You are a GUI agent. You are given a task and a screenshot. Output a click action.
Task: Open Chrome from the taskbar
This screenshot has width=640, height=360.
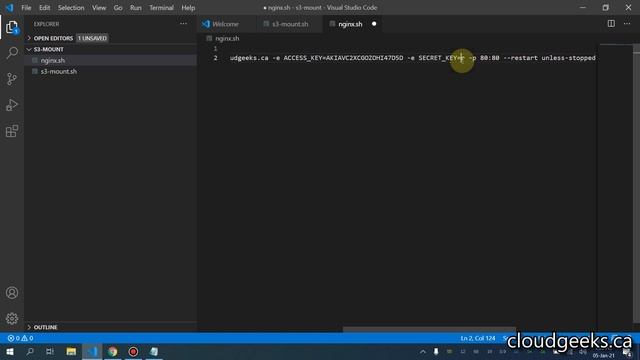(x=113, y=351)
